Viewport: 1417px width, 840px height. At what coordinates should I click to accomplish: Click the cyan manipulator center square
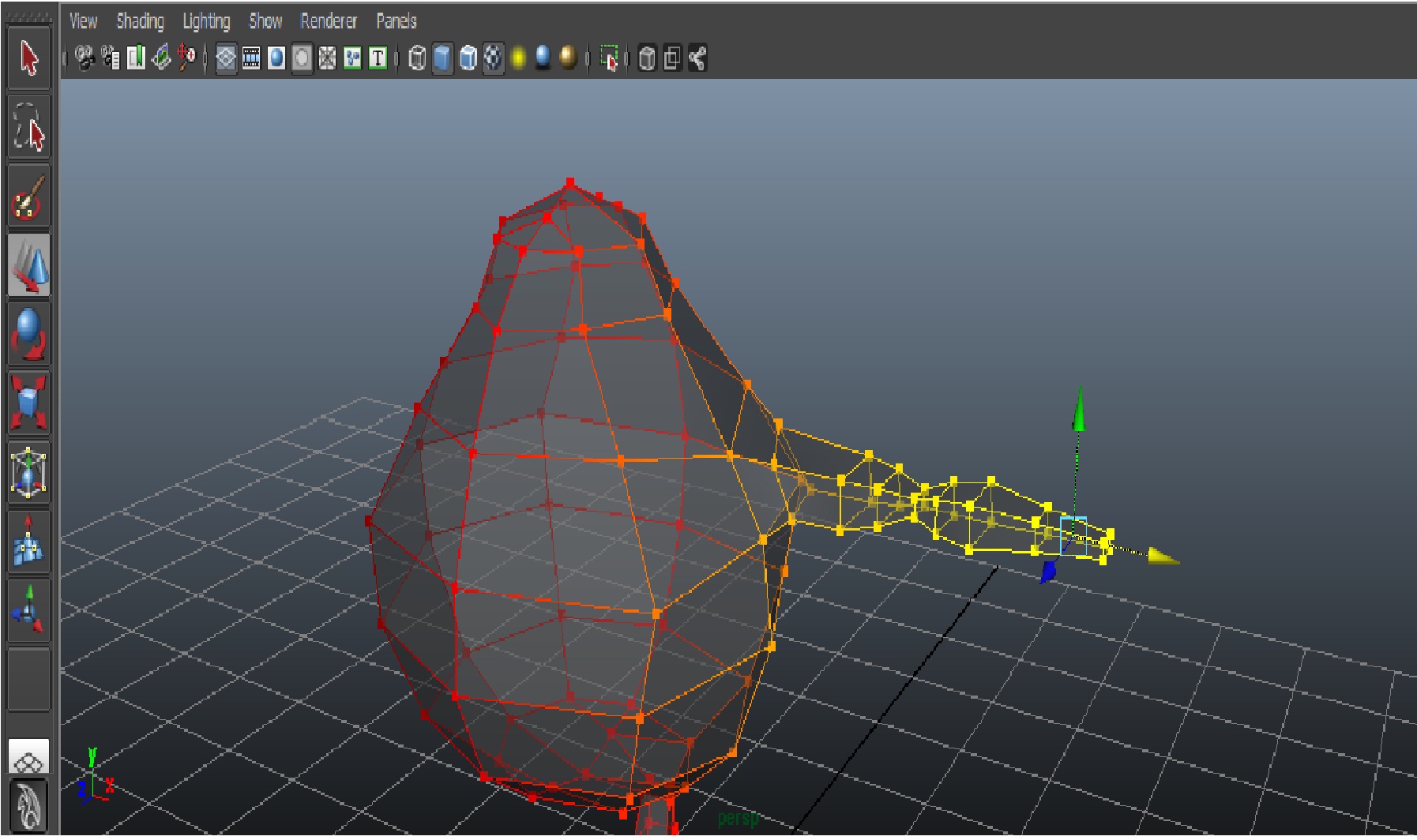pos(1073,535)
